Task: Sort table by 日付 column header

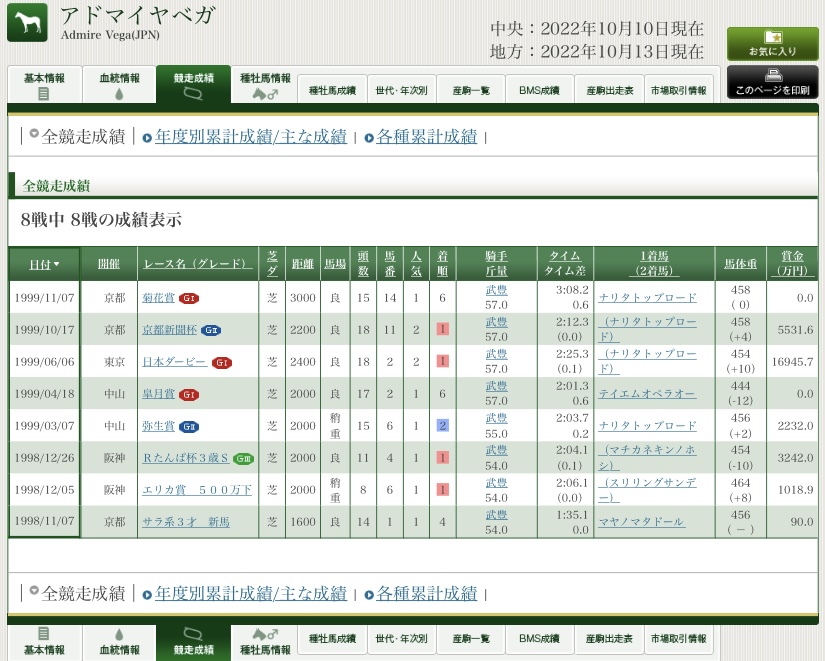Action: 44,264
